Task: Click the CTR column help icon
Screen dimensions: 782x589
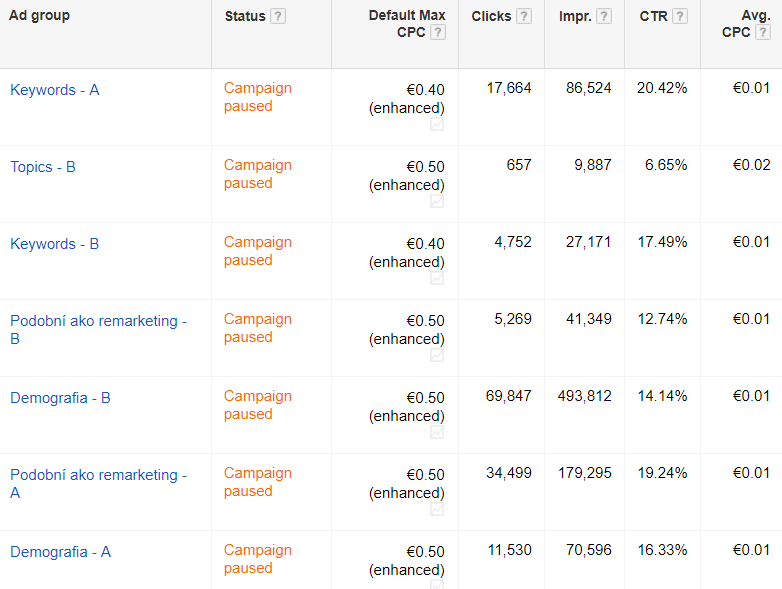Action: [680, 16]
